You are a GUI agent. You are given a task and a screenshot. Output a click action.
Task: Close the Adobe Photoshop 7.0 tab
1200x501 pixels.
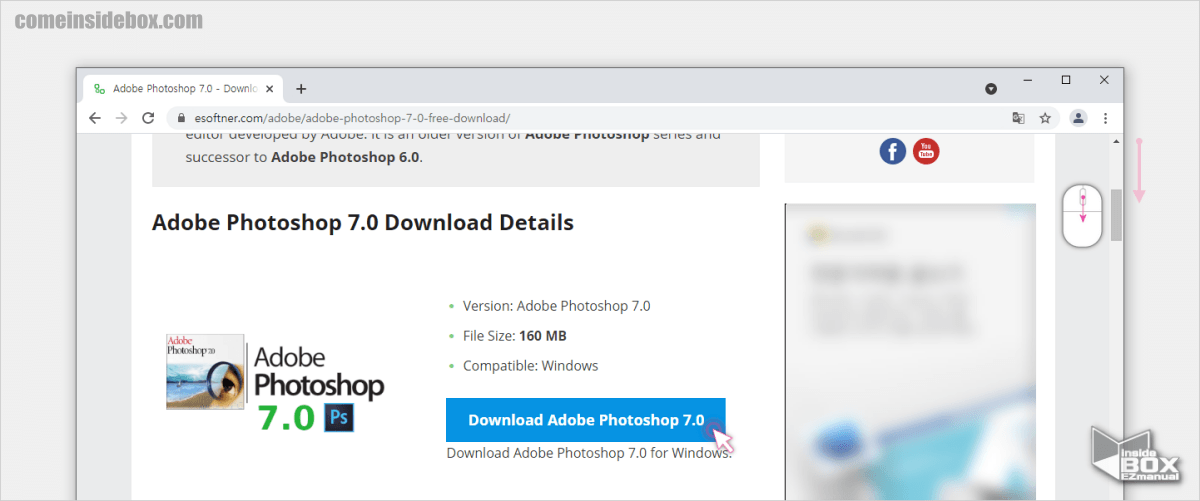pos(269,88)
